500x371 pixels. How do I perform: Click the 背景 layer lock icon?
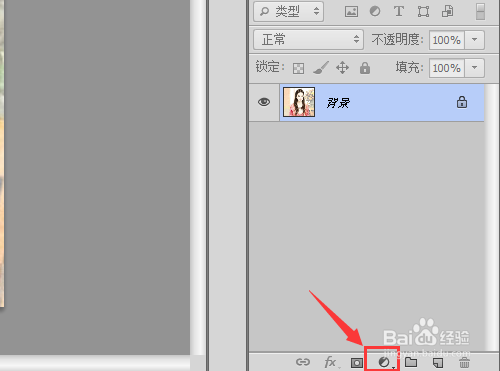coord(462,102)
